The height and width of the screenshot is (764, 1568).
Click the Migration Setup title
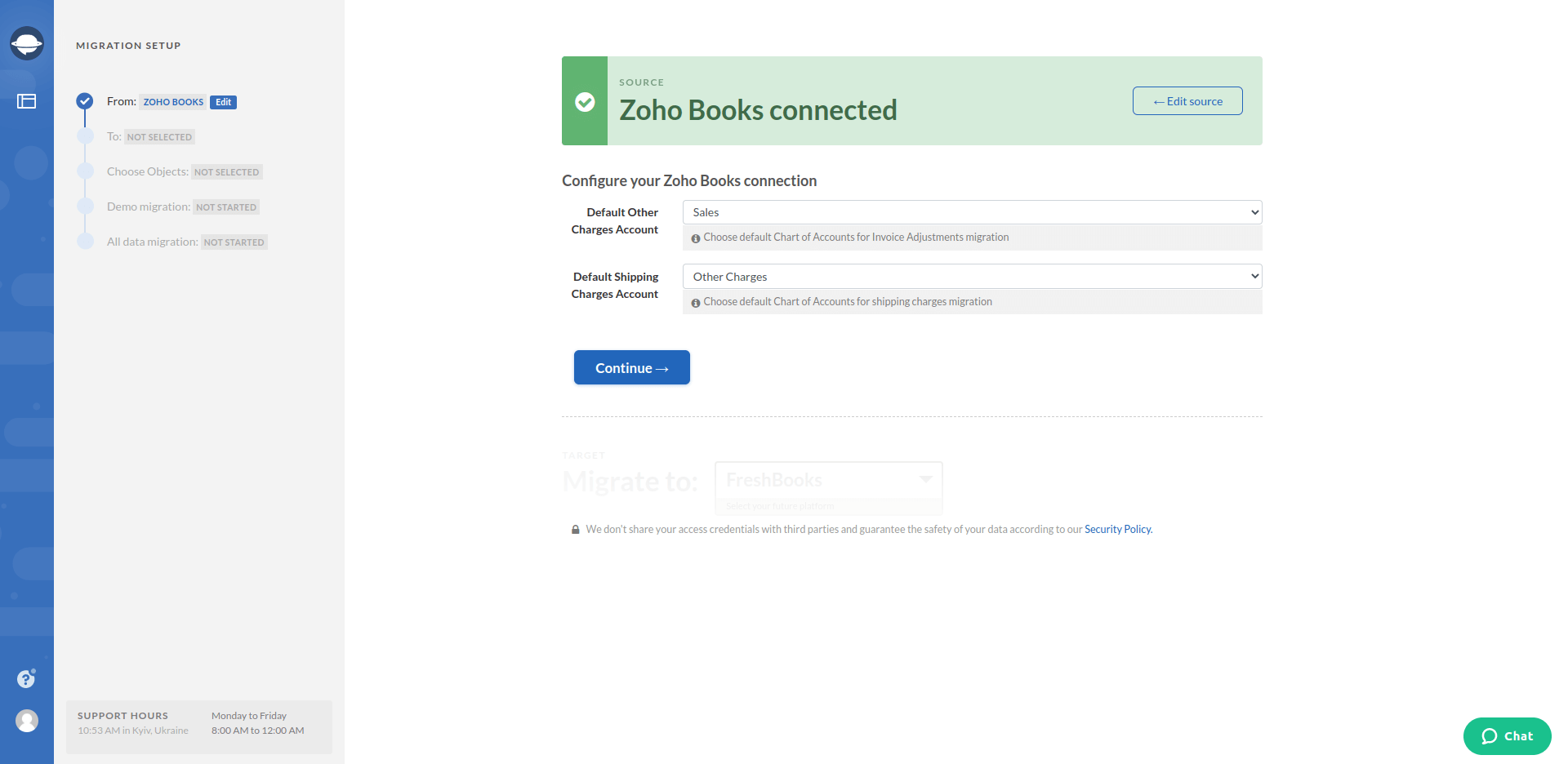[x=128, y=46]
